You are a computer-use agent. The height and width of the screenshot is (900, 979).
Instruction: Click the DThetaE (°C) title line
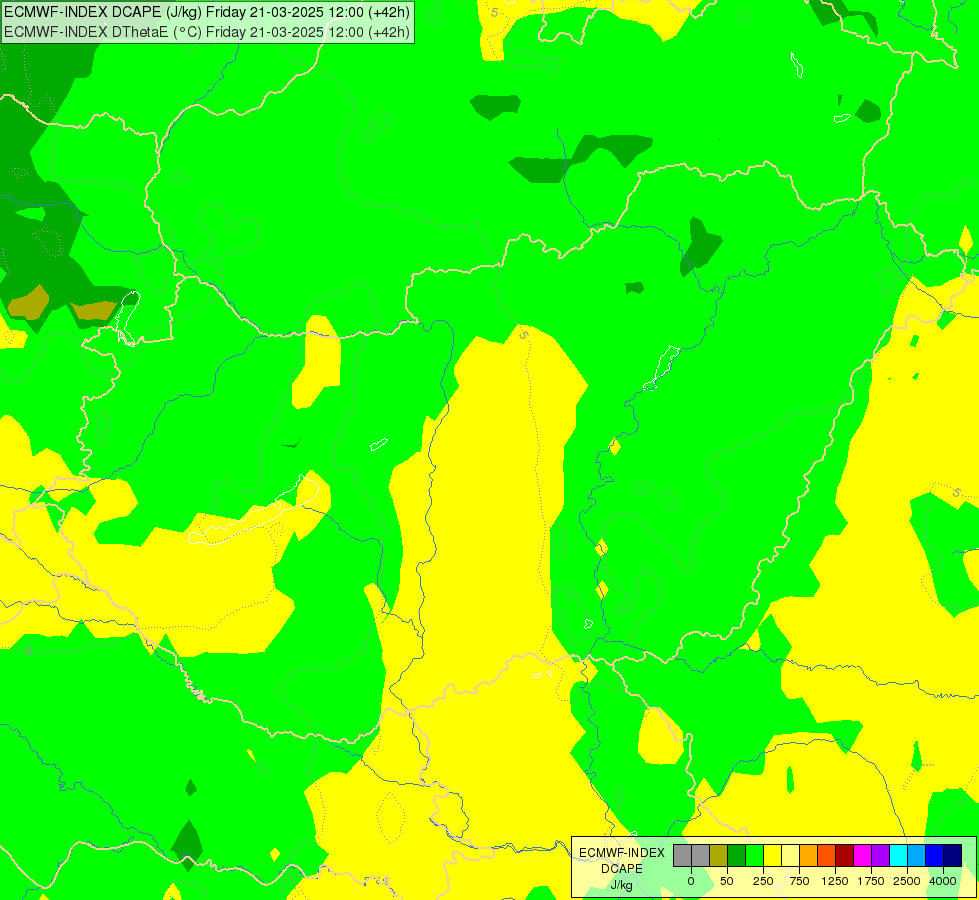(x=207, y=32)
